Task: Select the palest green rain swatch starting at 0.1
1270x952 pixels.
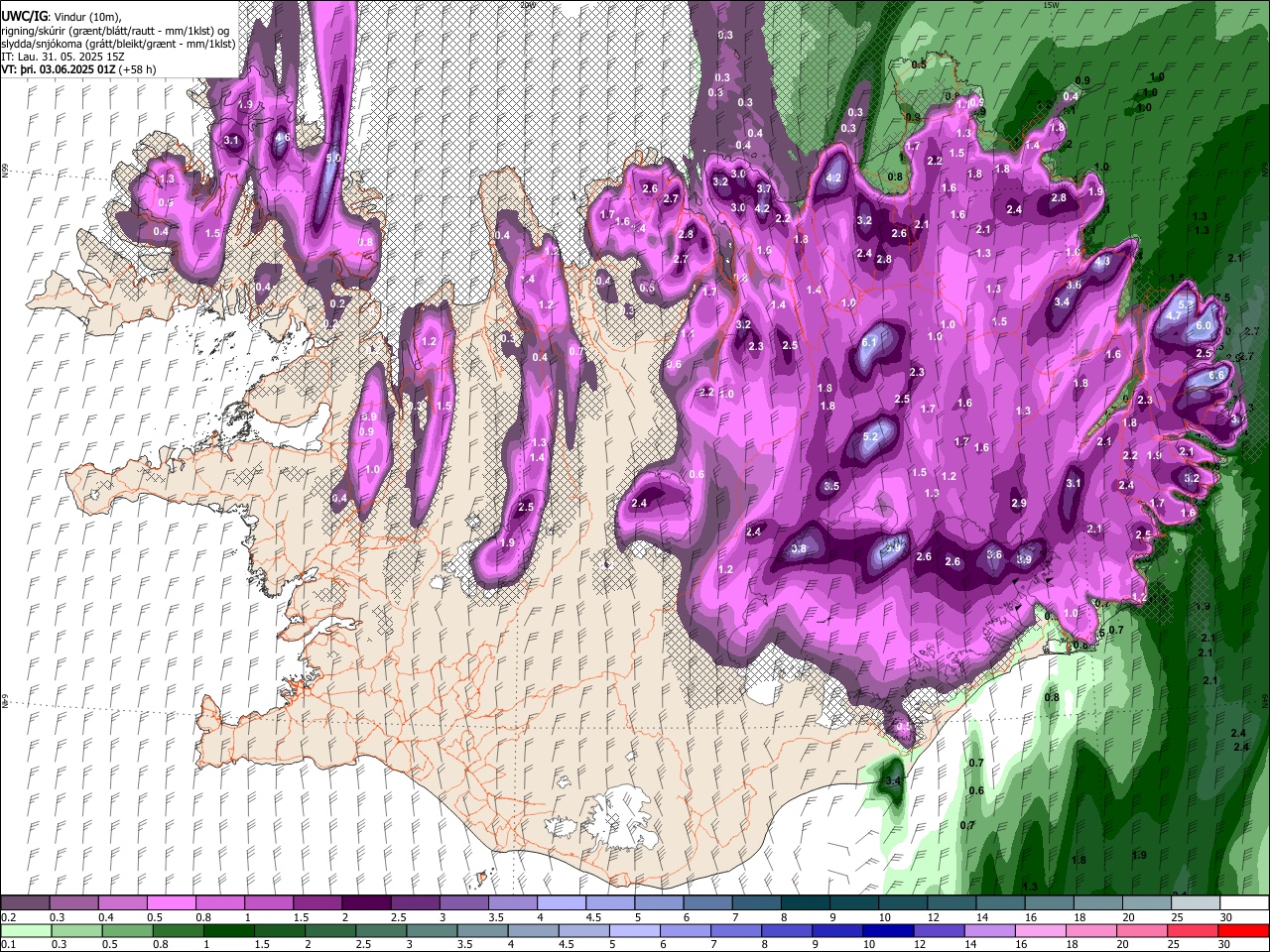Action: click(x=25, y=930)
